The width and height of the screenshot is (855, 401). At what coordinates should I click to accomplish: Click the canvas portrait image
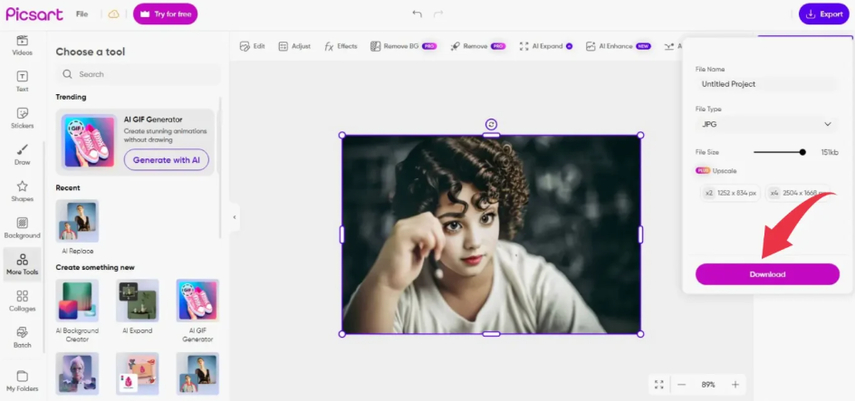coord(491,235)
